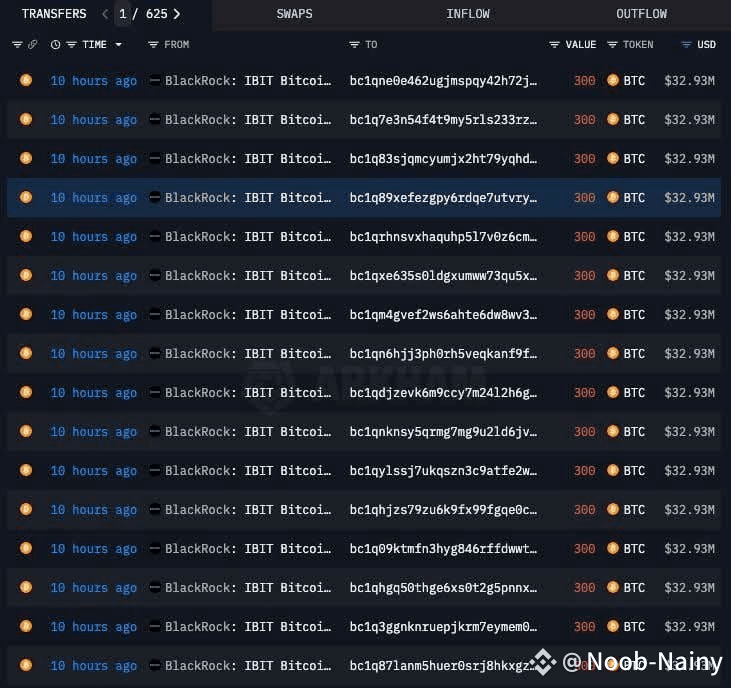731x688 pixels.
Task: Click $32.93M USD value in bc1qm4gvef2 row
Action: [x=690, y=315]
